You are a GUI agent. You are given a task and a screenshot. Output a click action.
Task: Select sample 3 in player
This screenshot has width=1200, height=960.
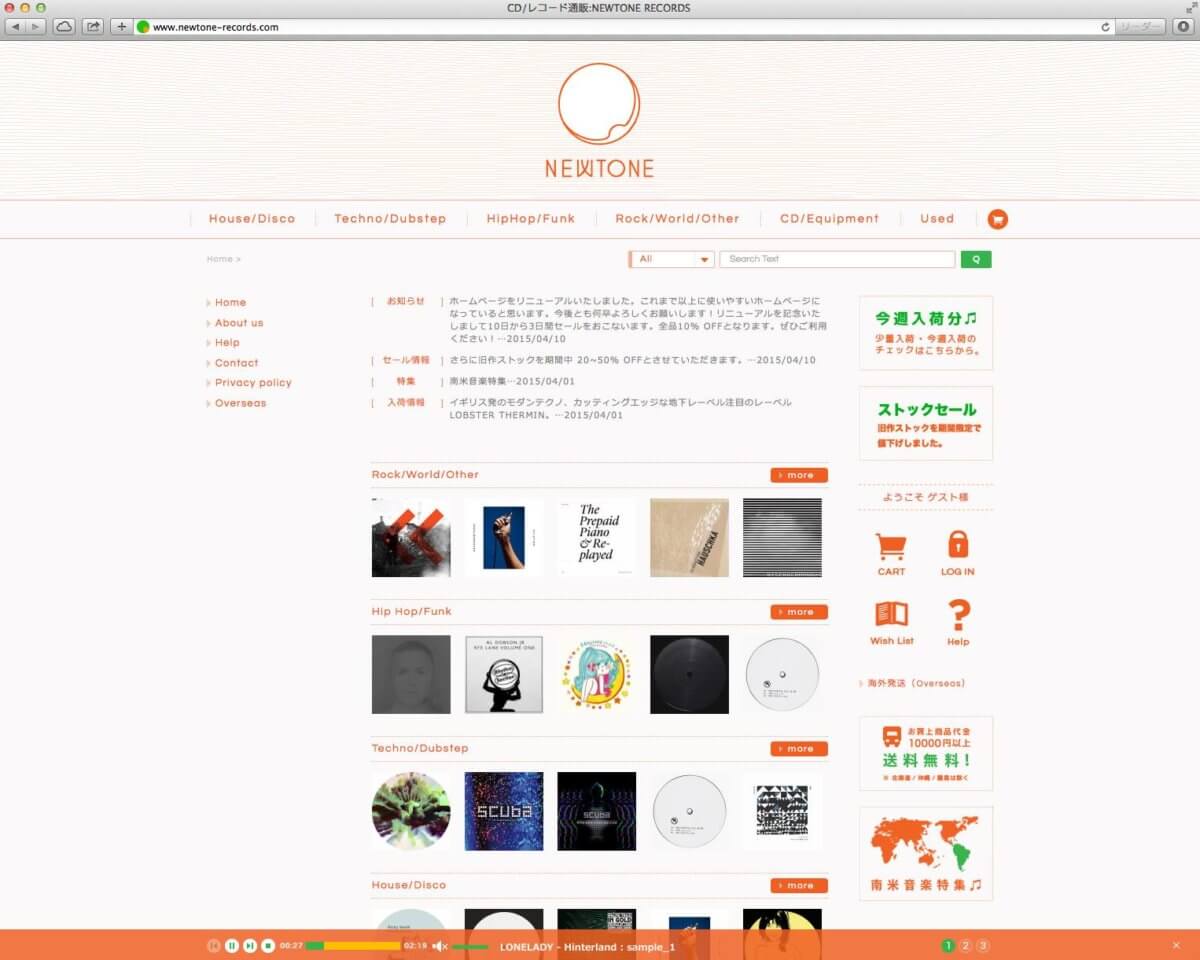(984, 946)
